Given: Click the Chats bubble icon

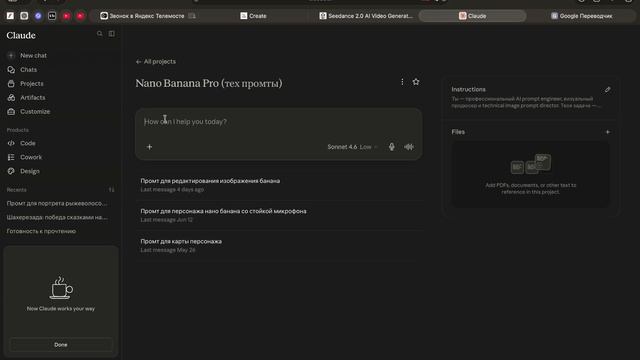Looking at the screenshot, I should point(11,70).
